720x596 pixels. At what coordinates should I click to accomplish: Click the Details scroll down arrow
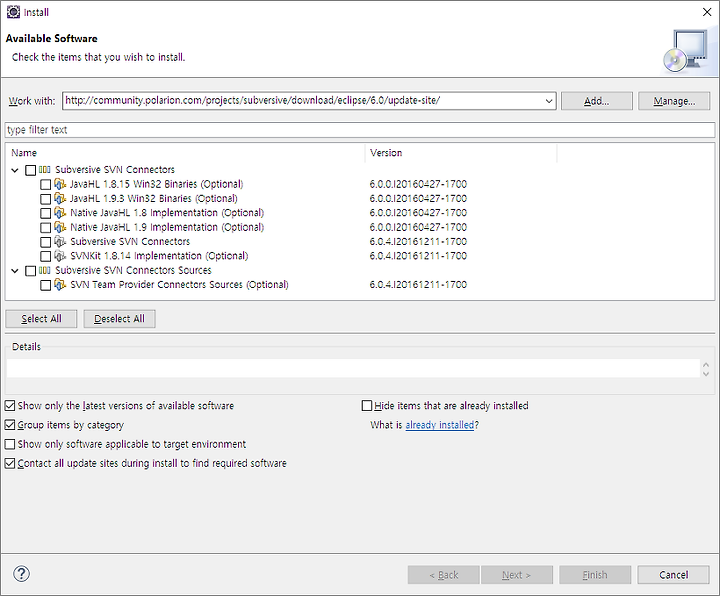tap(706, 373)
